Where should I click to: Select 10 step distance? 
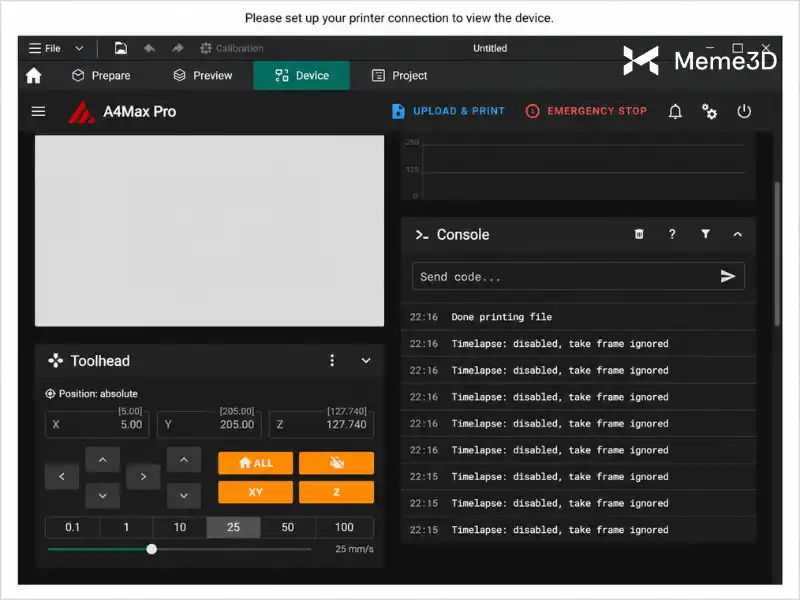180,527
